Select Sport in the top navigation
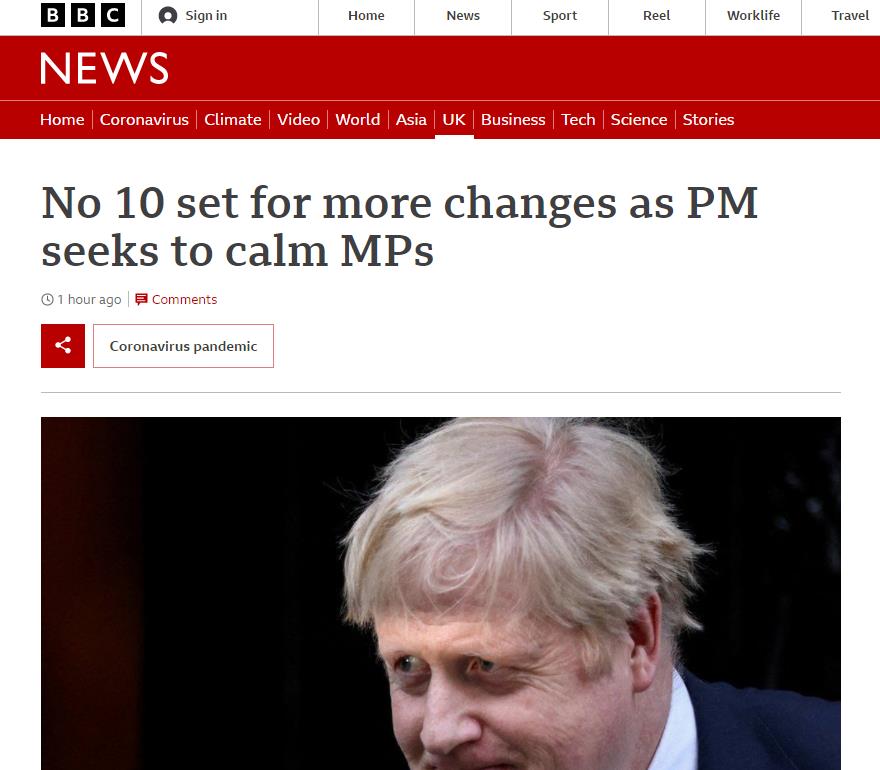The height and width of the screenshot is (770, 880). coord(560,16)
